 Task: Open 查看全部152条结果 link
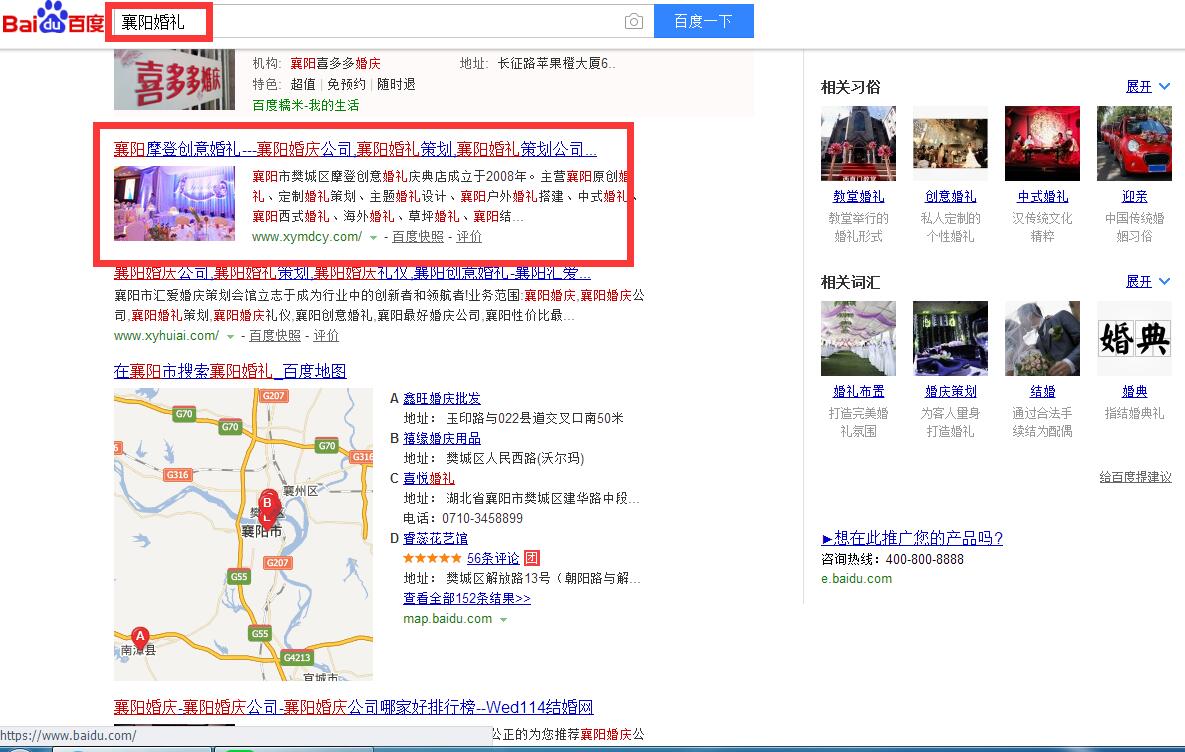pyautogui.click(x=466, y=599)
